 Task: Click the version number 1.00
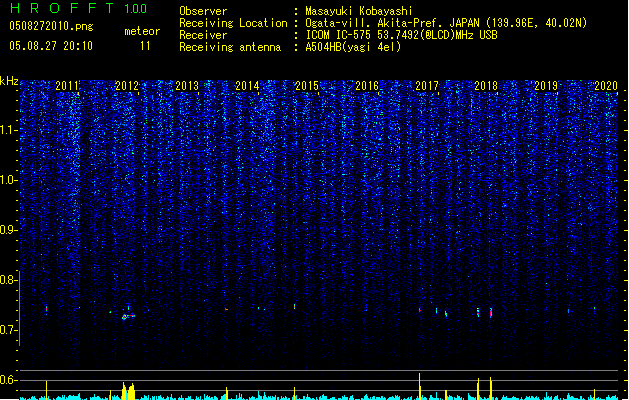coord(136,9)
